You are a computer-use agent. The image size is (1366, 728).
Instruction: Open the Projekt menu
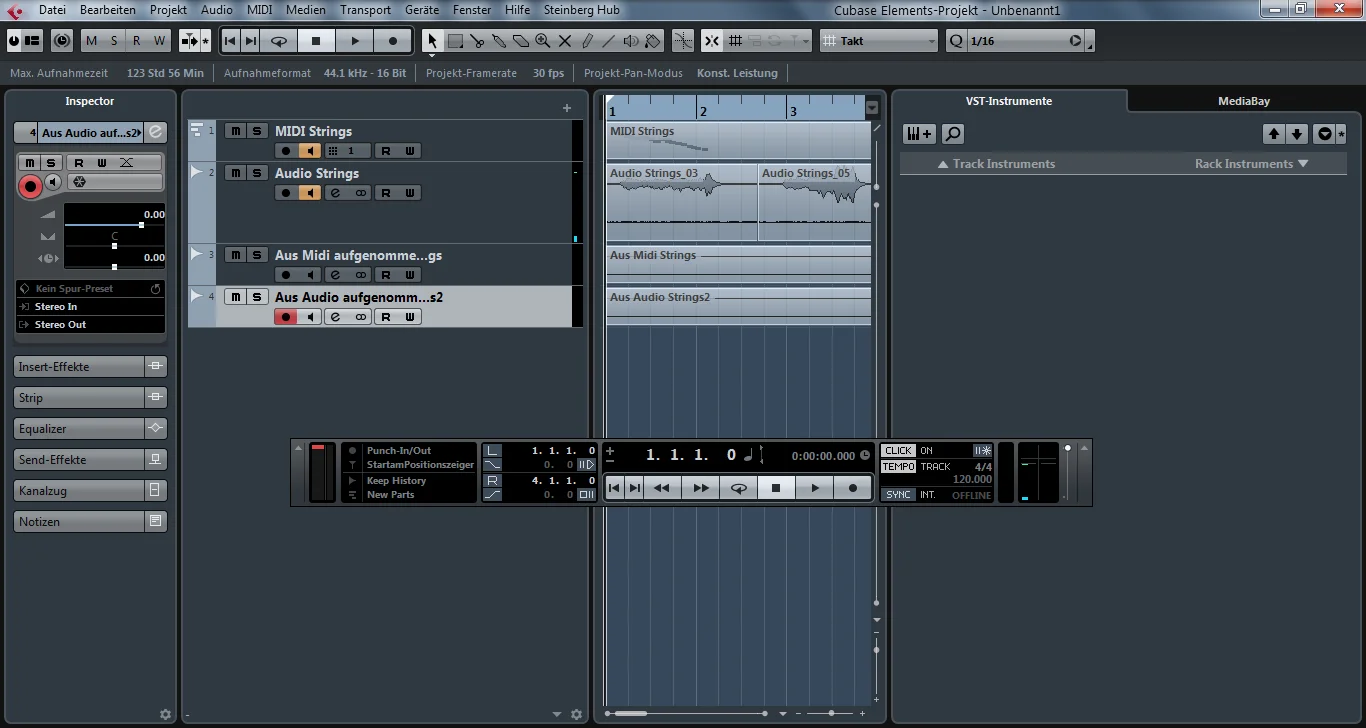coord(168,10)
